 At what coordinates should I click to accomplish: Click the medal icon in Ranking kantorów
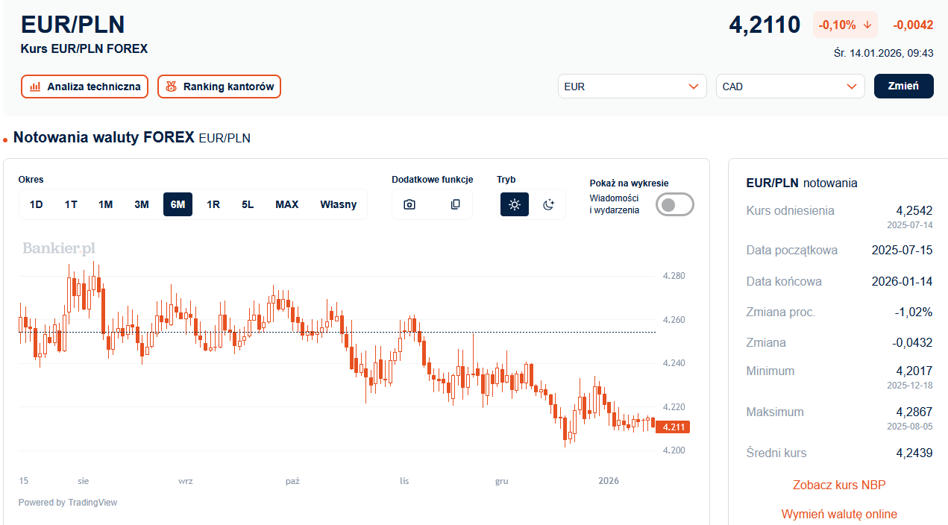point(171,87)
